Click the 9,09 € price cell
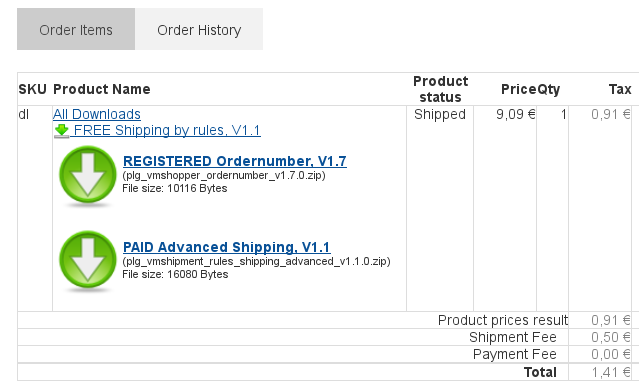 (x=516, y=114)
